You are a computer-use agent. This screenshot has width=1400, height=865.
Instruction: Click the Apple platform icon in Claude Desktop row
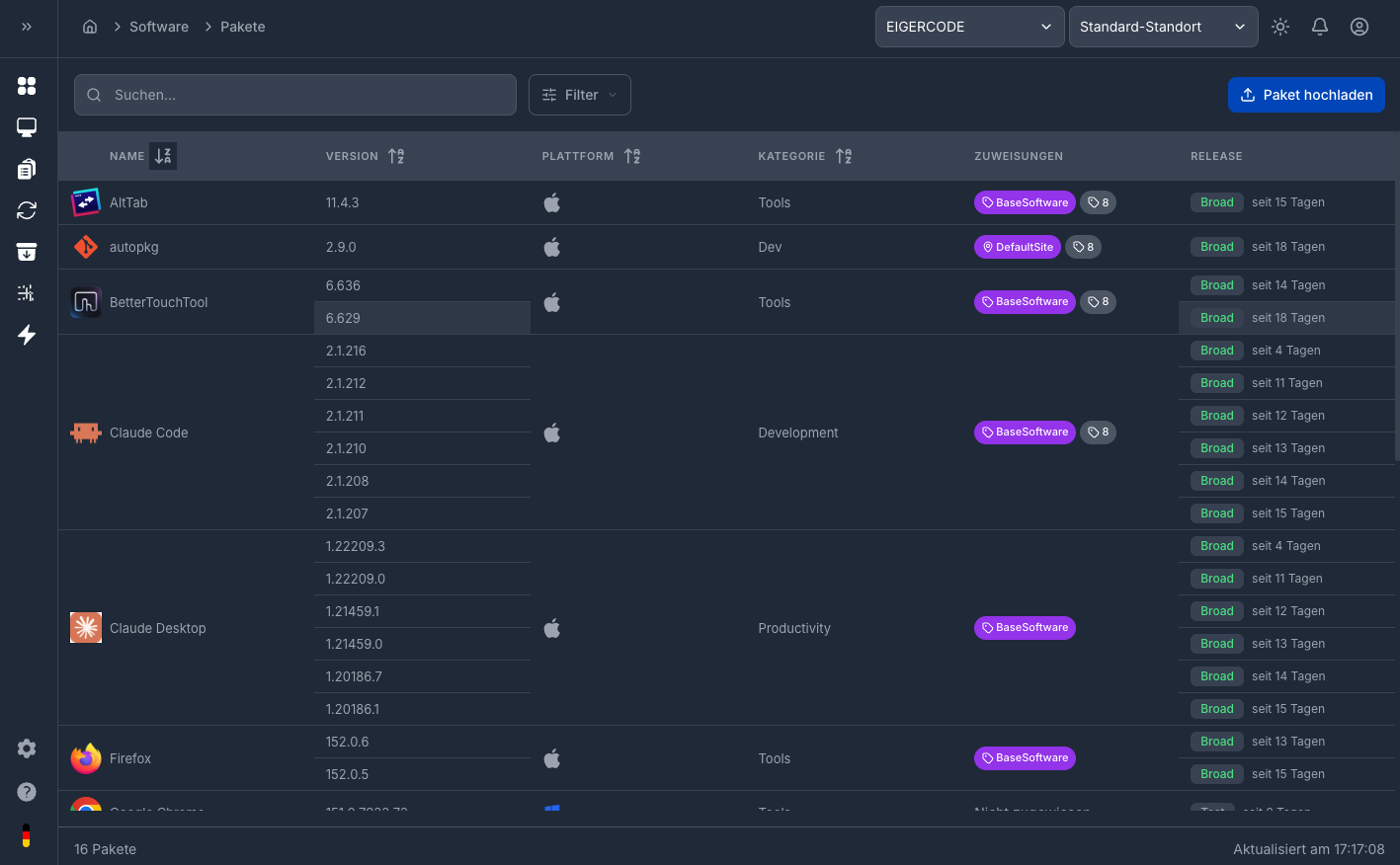[x=552, y=628]
